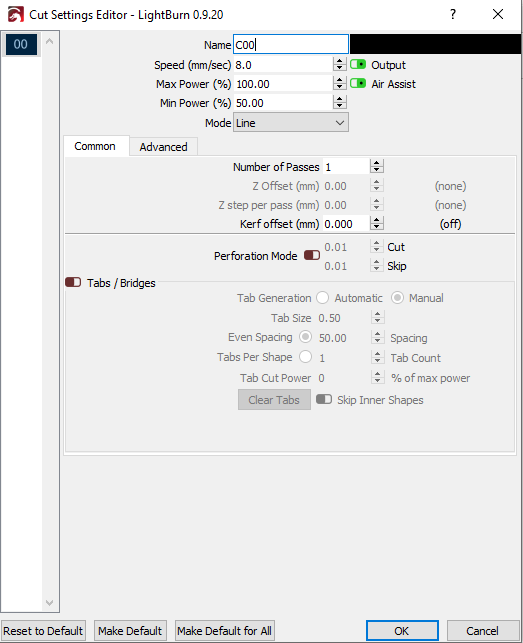
Task: Click the layer list scroll up arrow
Action: pyautogui.click(x=50, y=41)
